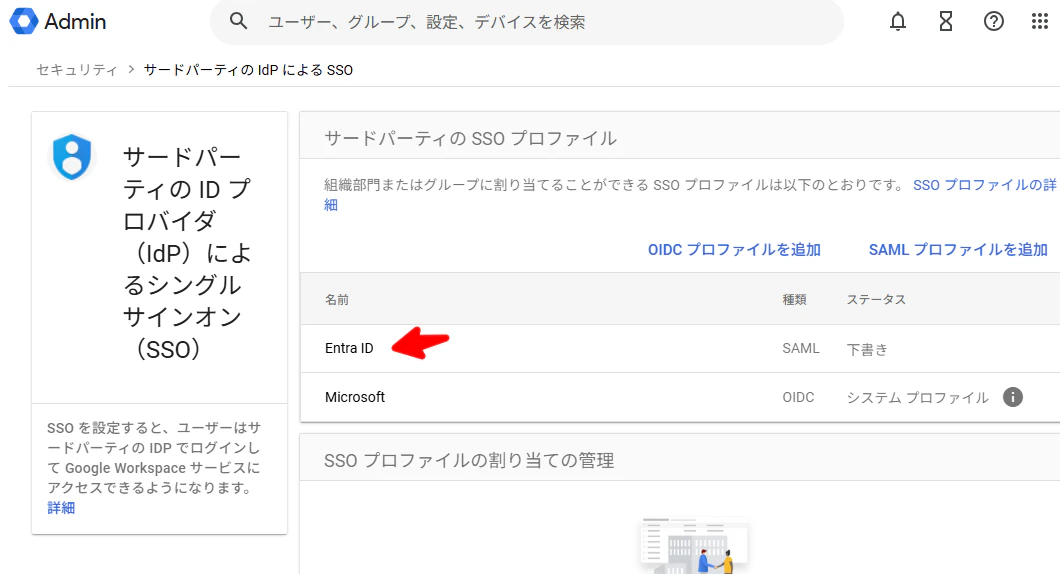Click SAML プロファイルを追加
This screenshot has width=1060, height=574.
pyautogui.click(x=958, y=250)
